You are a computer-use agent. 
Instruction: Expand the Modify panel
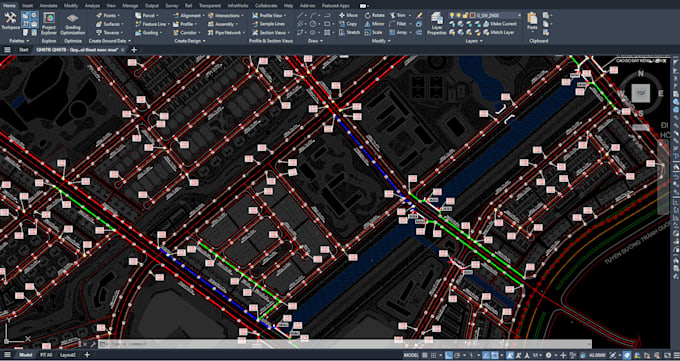(382, 41)
